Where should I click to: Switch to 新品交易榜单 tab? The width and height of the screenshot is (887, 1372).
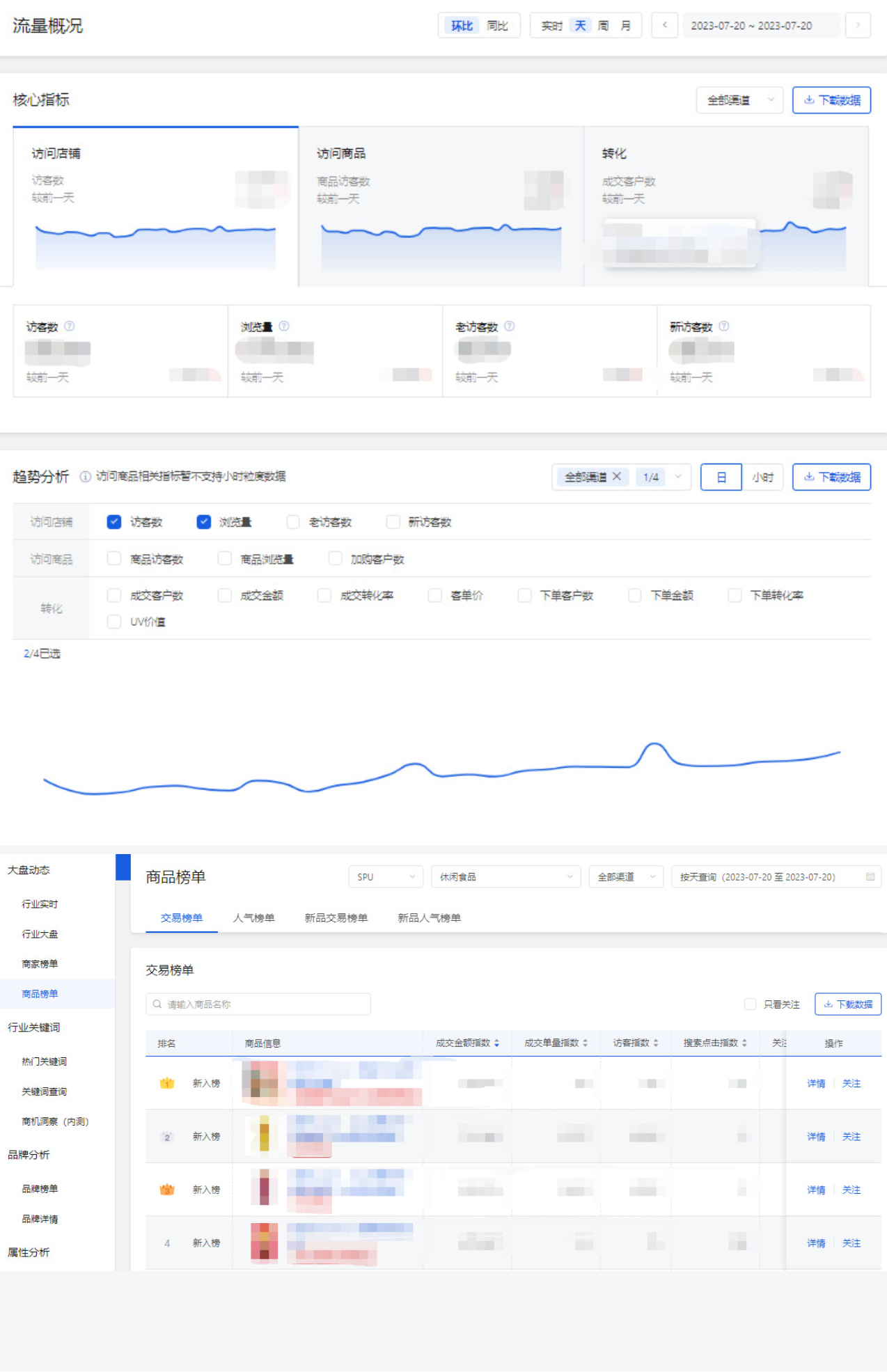click(x=336, y=917)
